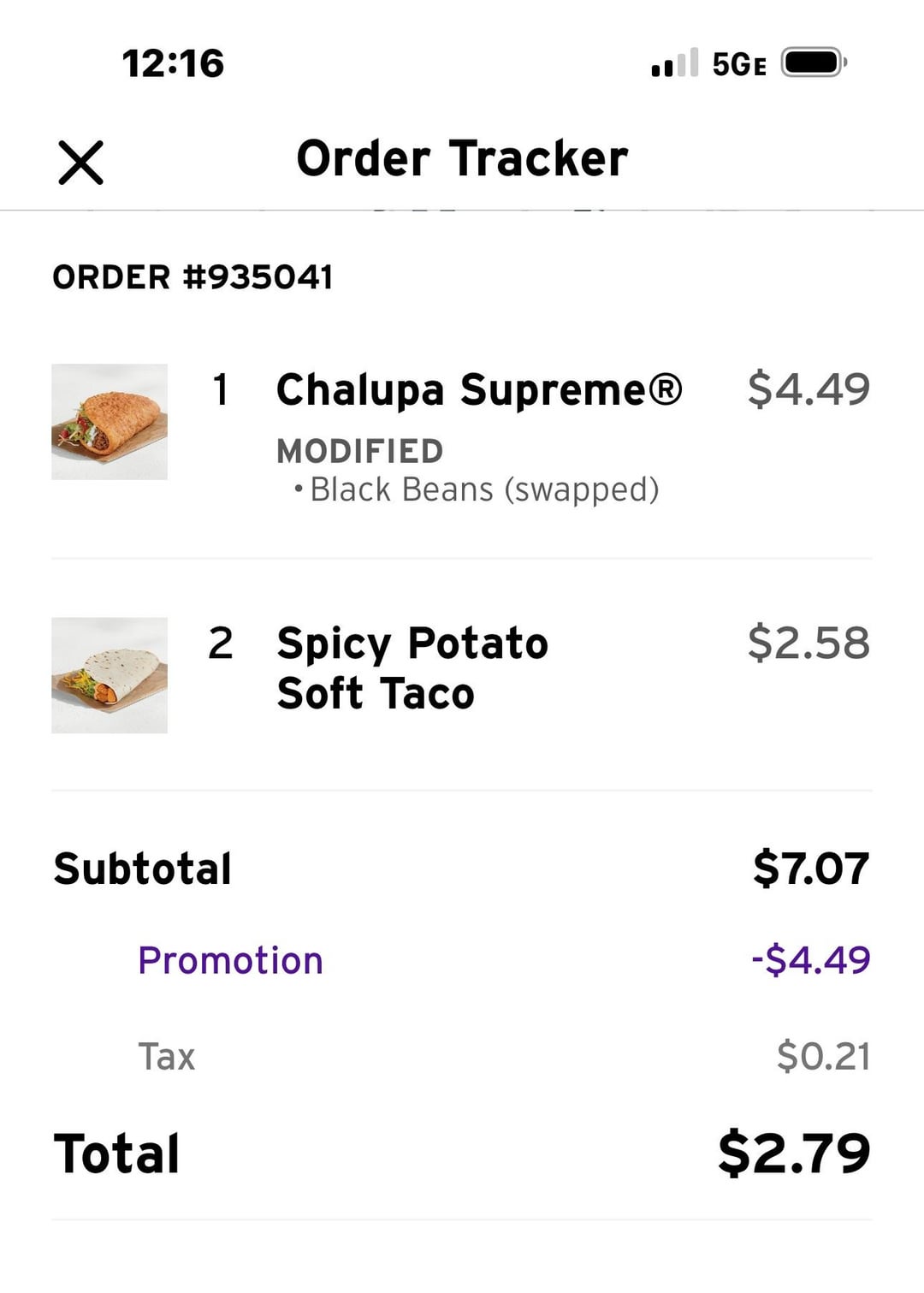Tap the Subtotal amount $7.07

tap(811, 869)
